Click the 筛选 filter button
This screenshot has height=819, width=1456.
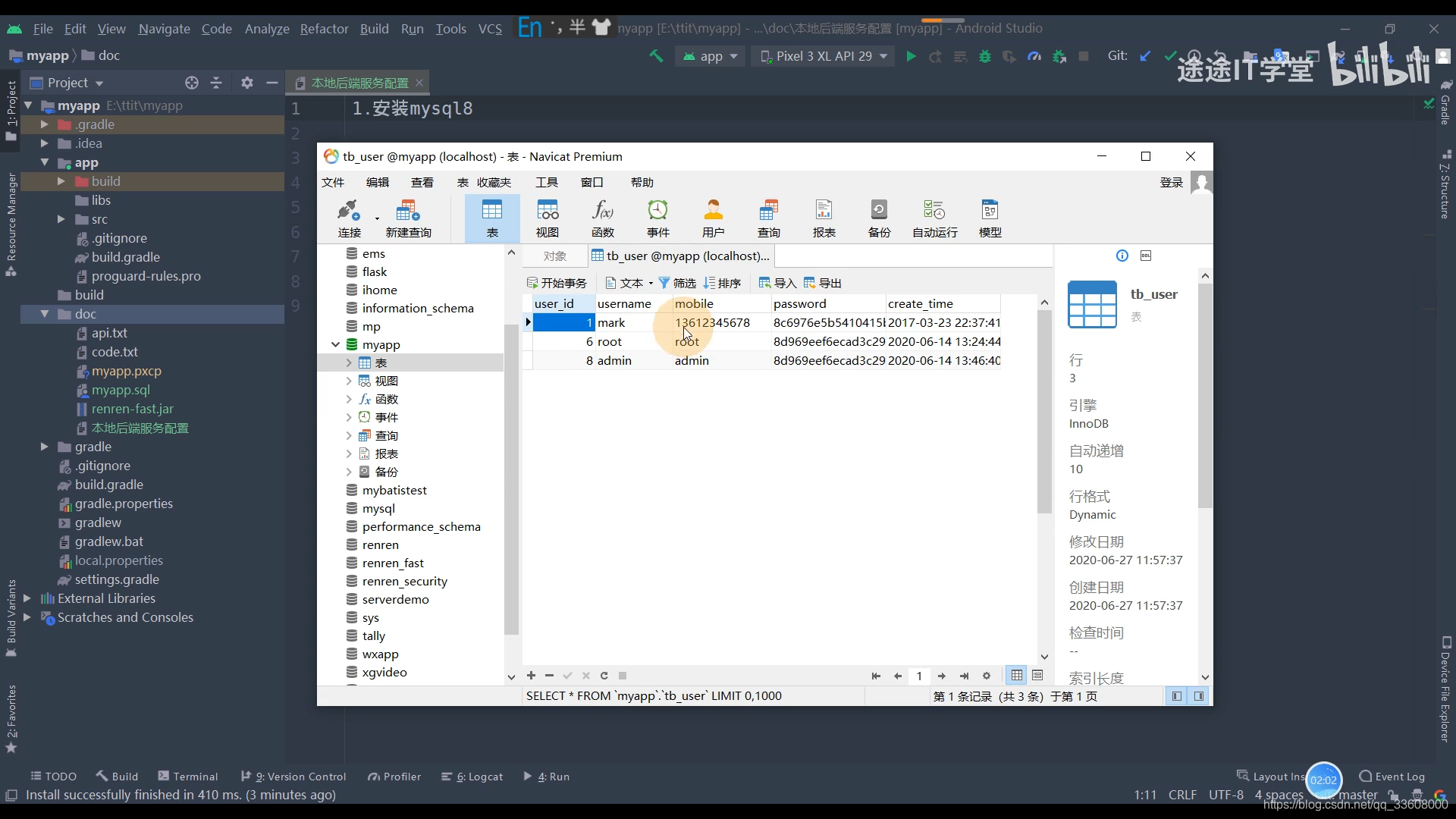pos(677,283)
